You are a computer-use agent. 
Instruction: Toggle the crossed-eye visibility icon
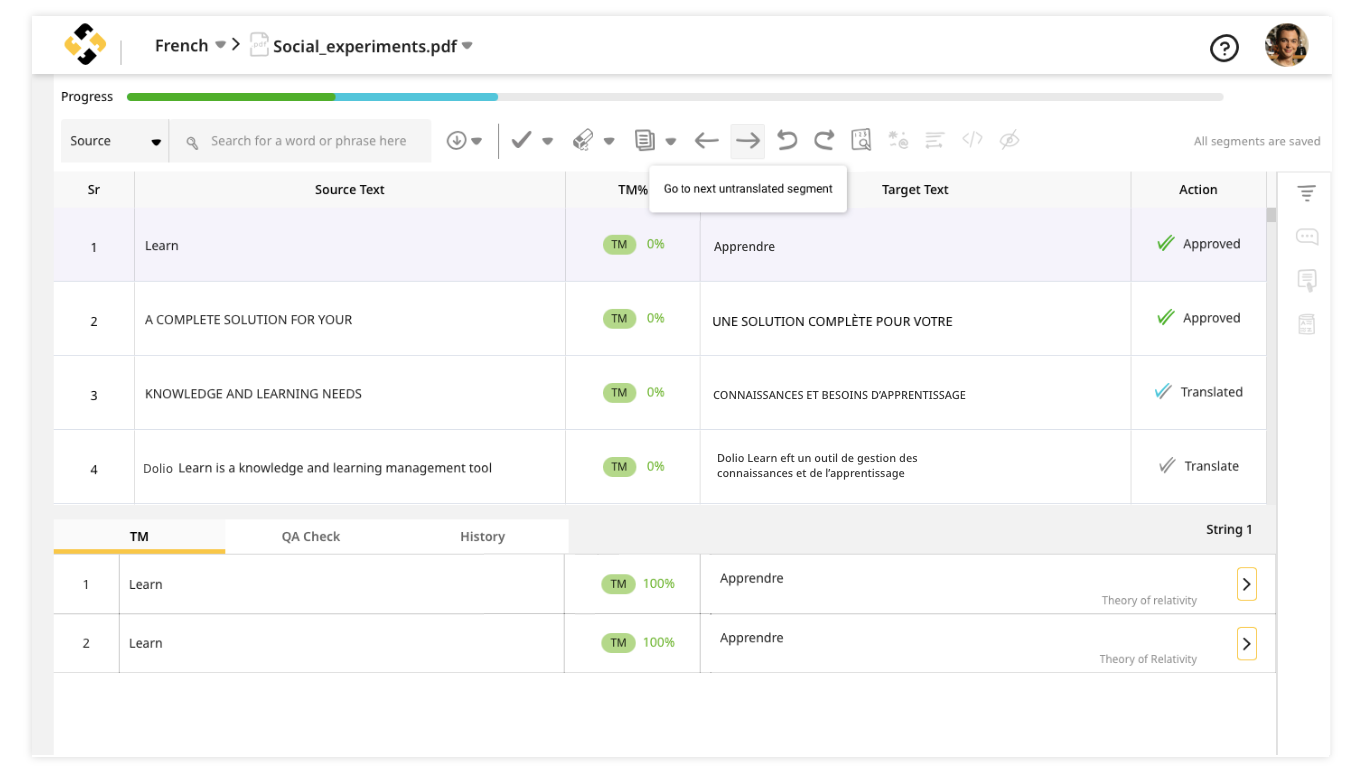(x=1010, y=140)
